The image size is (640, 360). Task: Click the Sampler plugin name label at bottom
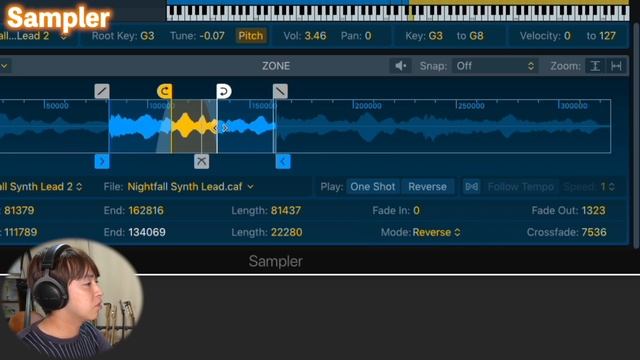point(276,261)
